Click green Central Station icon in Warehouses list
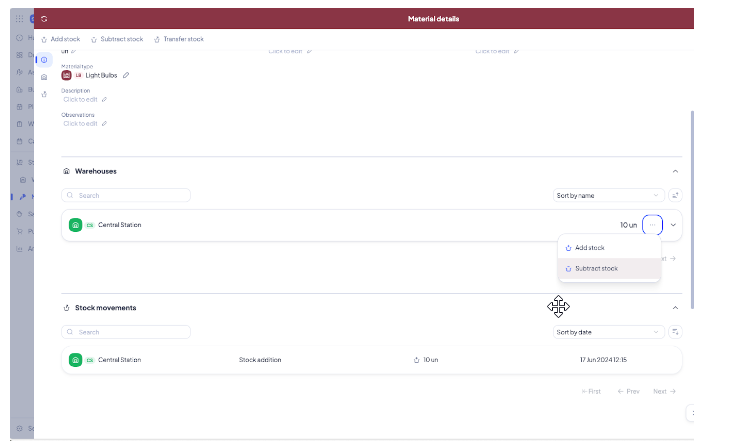Screen dimensions: 744x448 [75, 225]
